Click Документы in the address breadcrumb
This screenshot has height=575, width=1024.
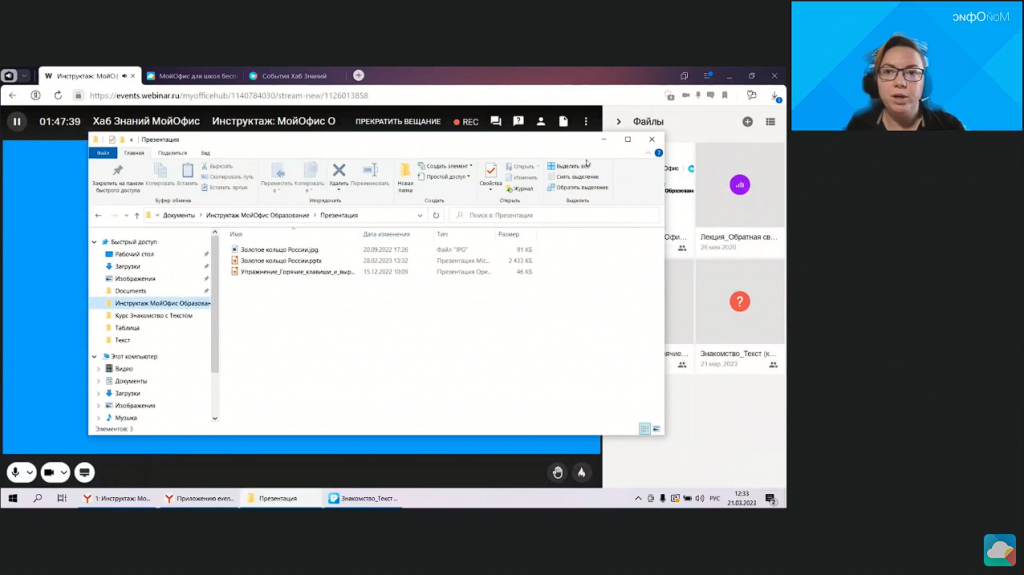click(x=179, y=216)
